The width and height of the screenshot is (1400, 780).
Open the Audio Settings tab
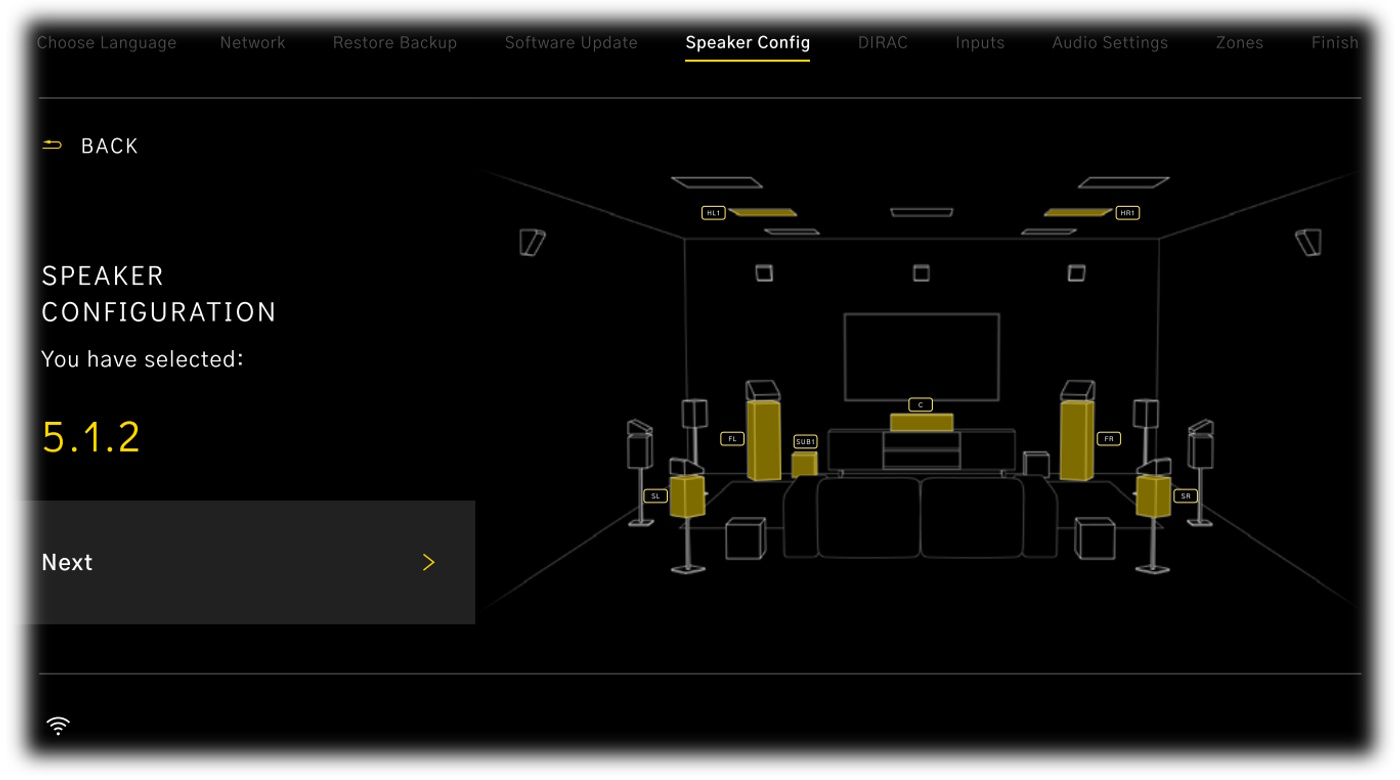click(x=1110, y=43)
